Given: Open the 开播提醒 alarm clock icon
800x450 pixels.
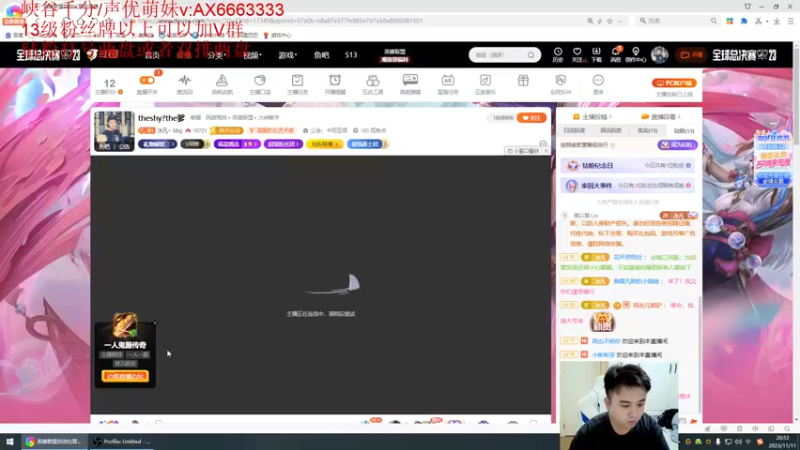Looking at the screenshot, I should pos(335,81).
